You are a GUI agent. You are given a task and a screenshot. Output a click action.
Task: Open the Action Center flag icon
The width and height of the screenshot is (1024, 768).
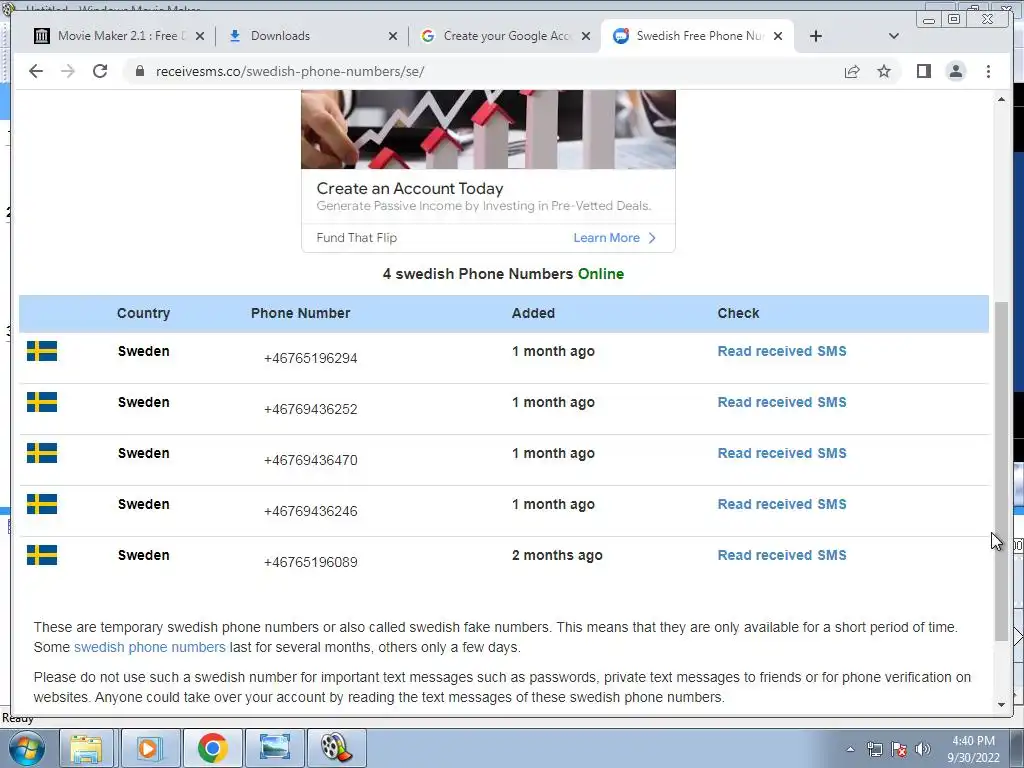tap(899, 749)
